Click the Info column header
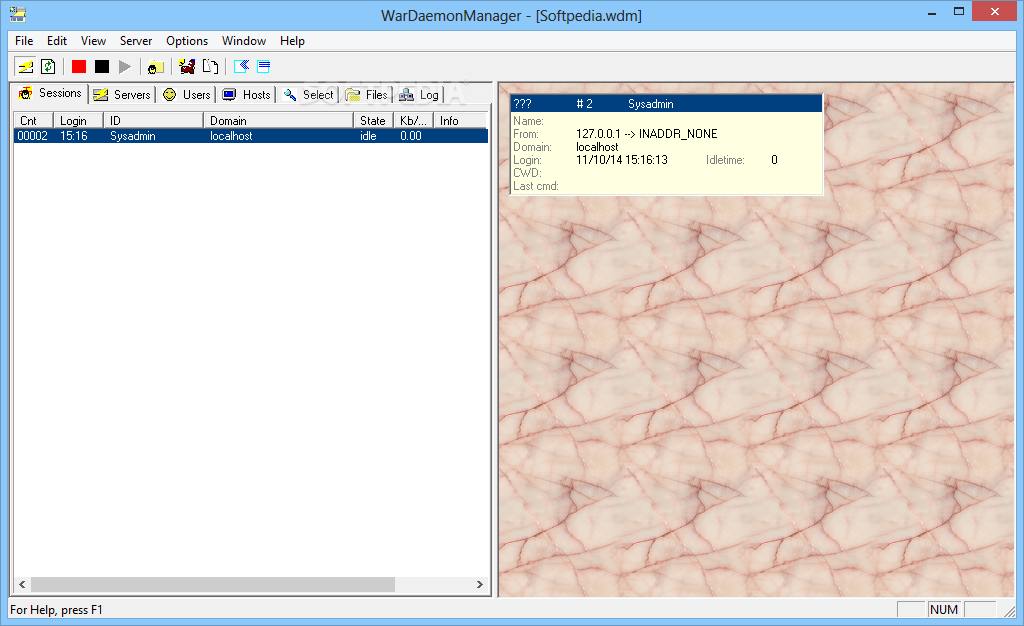Image resolution: width=1024 pixels, height=626 pixels. (x=460, y=121)
